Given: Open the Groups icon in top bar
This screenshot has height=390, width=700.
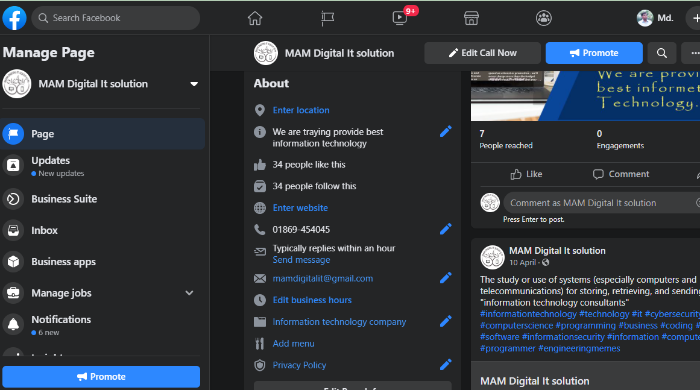Looking at the screenshot, I should pos(543,18).
